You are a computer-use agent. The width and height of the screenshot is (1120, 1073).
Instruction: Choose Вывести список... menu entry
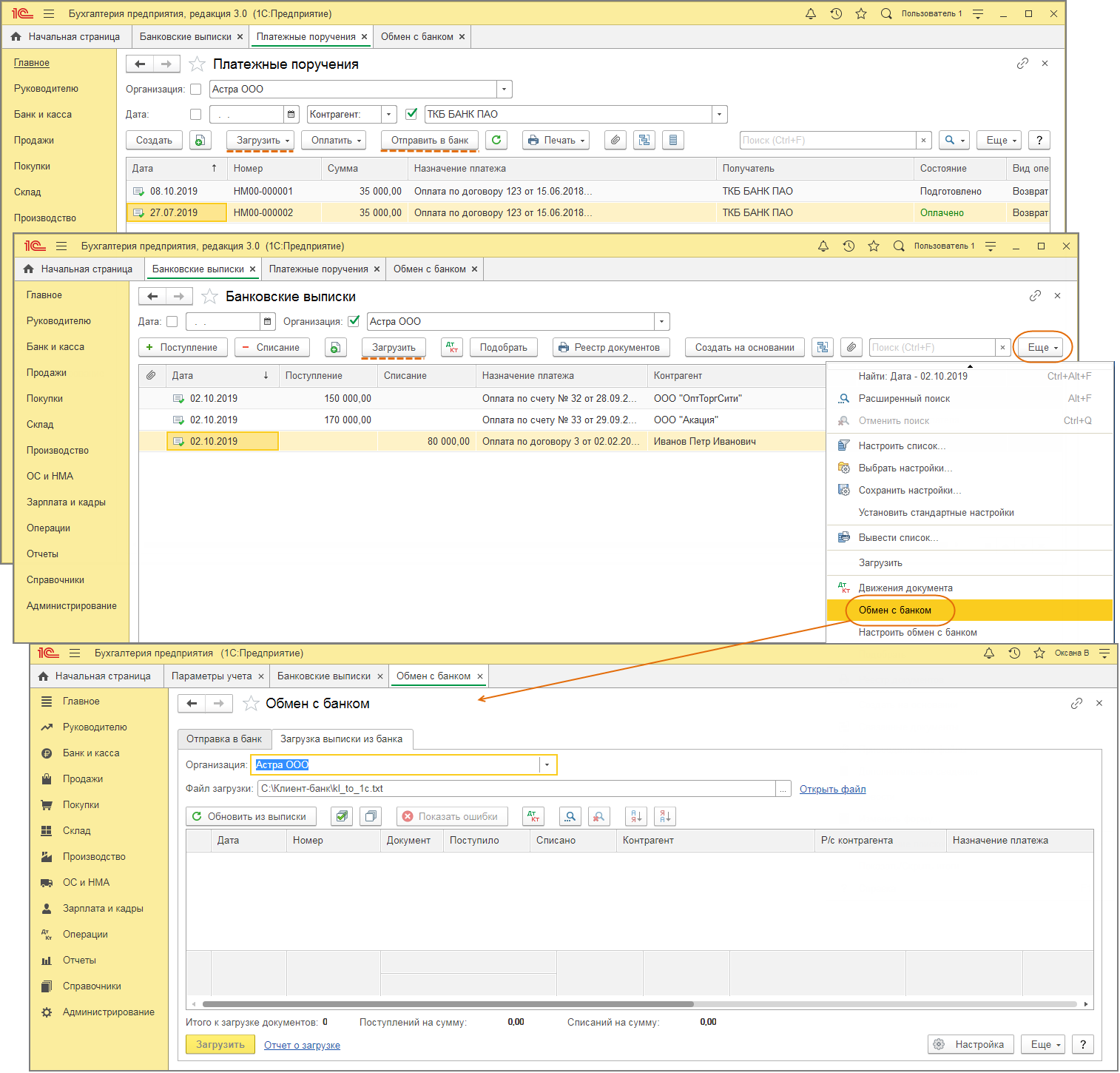pyautogui.click(x=969, y=537)
